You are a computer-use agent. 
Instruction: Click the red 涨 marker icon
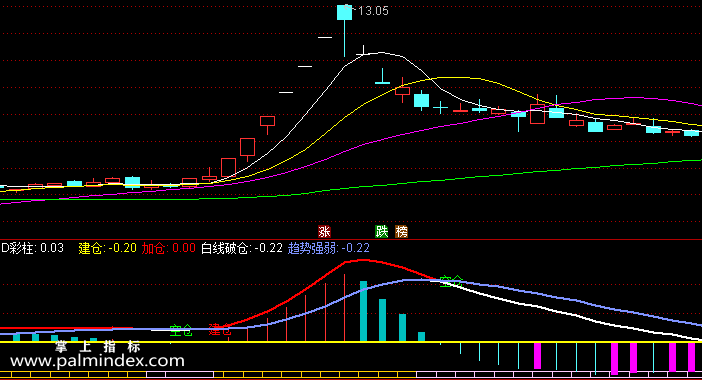point(324,231)
